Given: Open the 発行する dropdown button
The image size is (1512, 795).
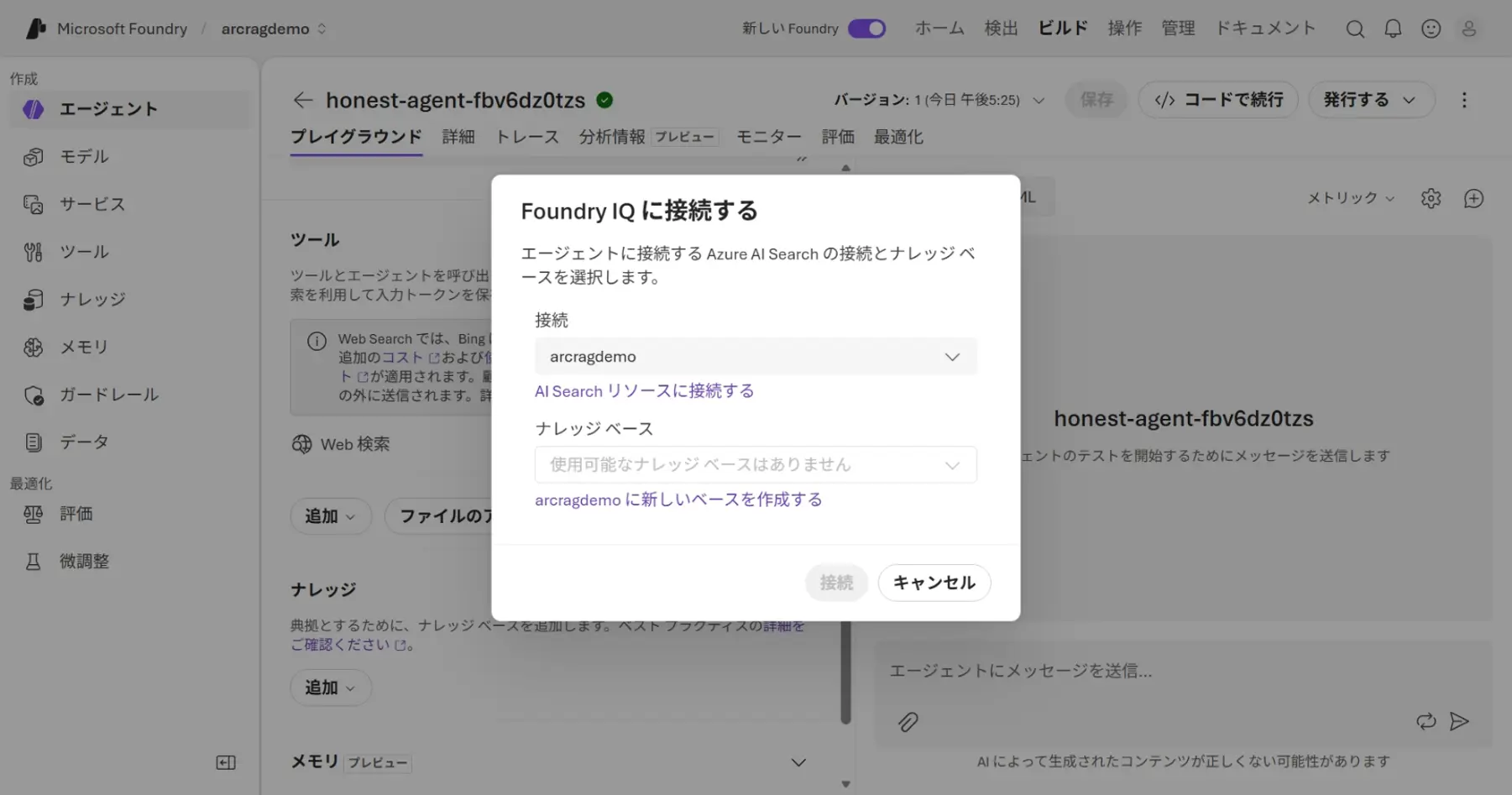Looking at the screenshot, I should [x=1370, y=100].
